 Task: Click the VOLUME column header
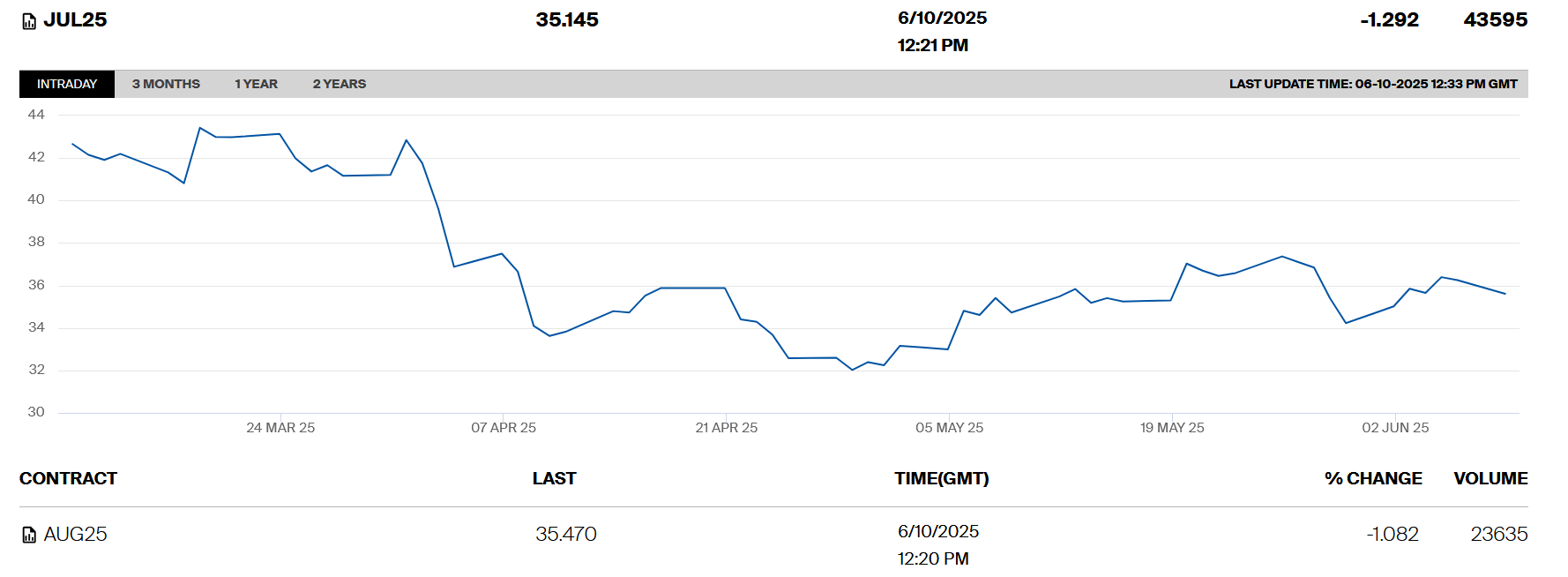coord(1490,478)
